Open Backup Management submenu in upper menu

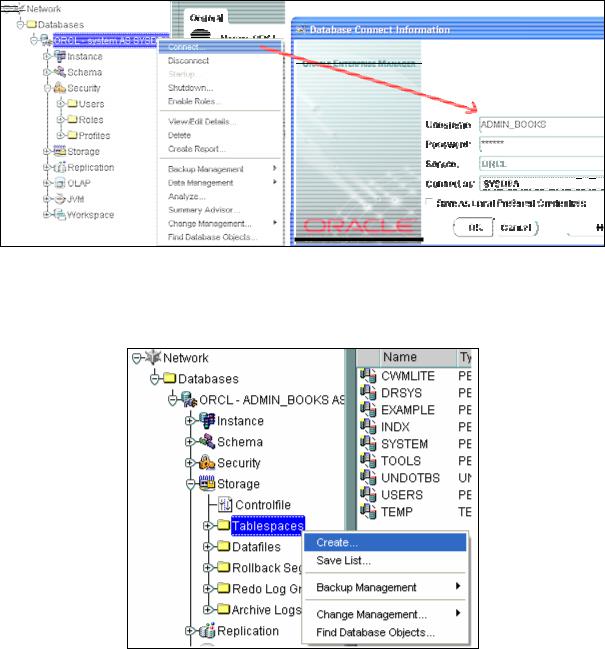(x=221, y=169)
